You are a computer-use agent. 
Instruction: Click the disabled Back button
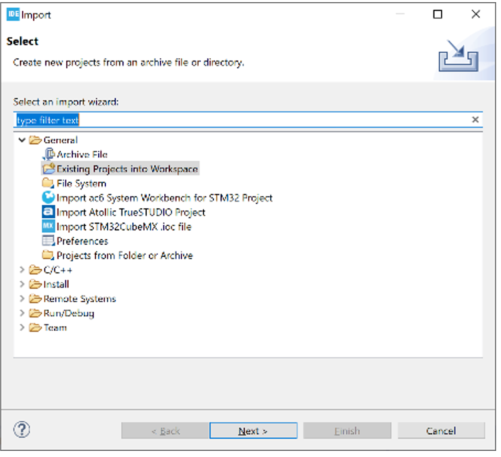point(165,431)
